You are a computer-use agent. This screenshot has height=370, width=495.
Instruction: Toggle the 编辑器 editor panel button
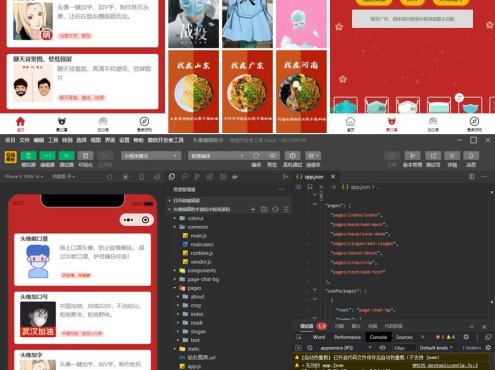point(47,156)
